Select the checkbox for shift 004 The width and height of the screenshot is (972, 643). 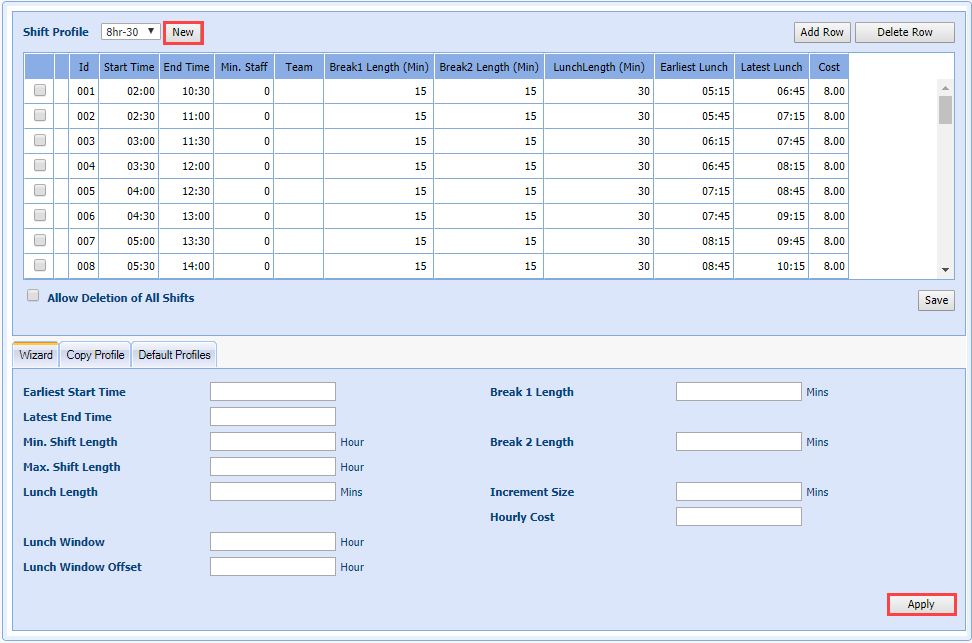pos(40,165)
